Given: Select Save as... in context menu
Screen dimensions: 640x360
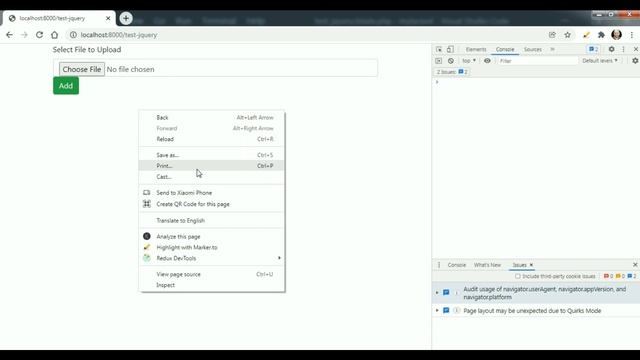Looking at the screenshot, I should pyautogui.click(x=212, y=155).
